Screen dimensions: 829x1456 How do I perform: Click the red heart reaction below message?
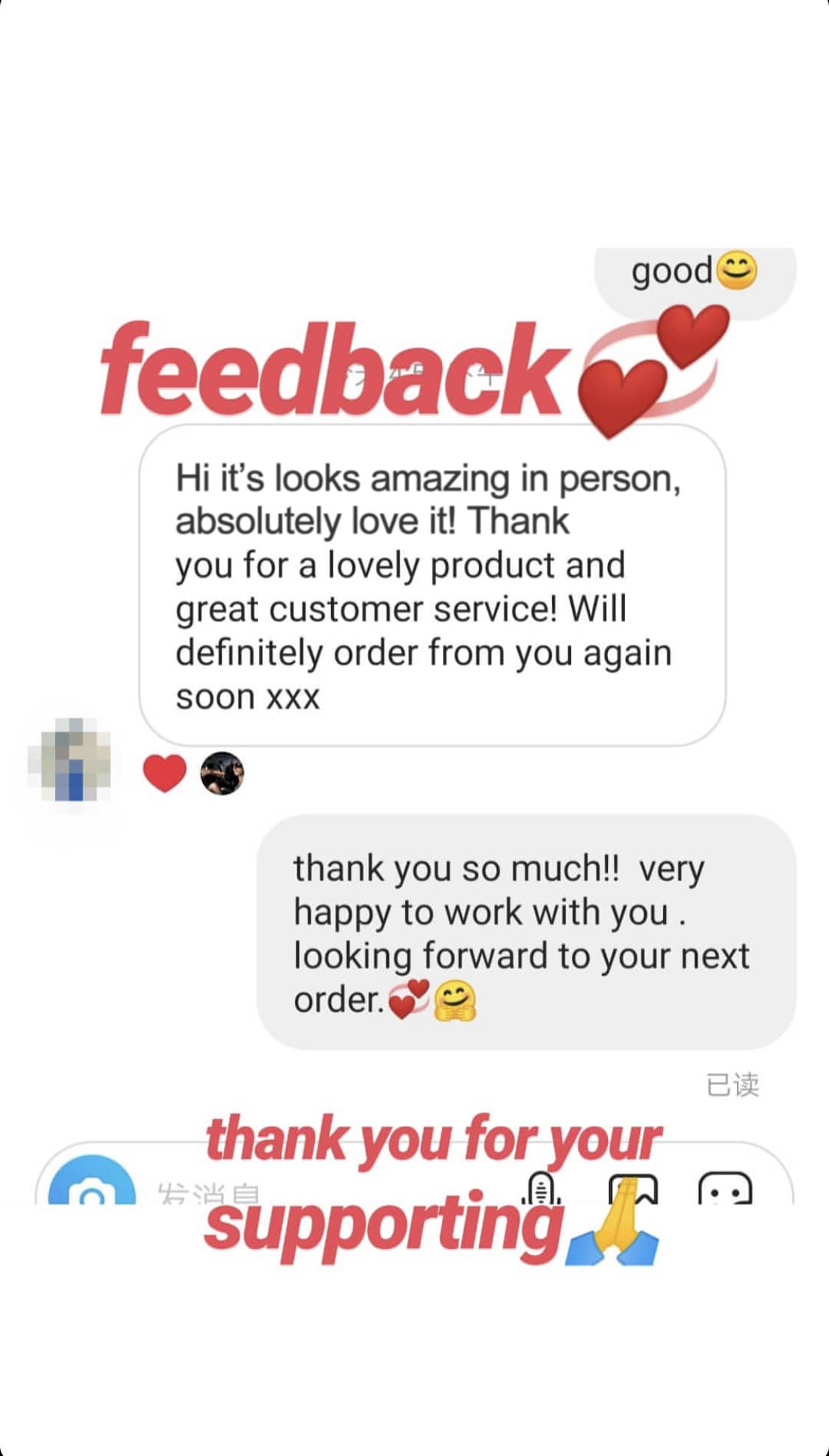tap(164, 774)
